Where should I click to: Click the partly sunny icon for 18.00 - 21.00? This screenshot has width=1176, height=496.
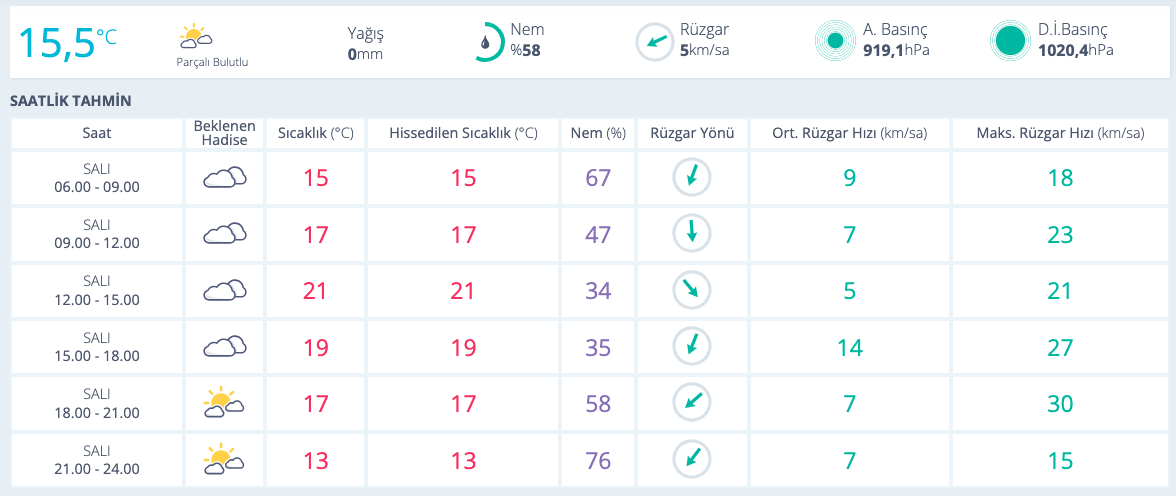(225, 404)
